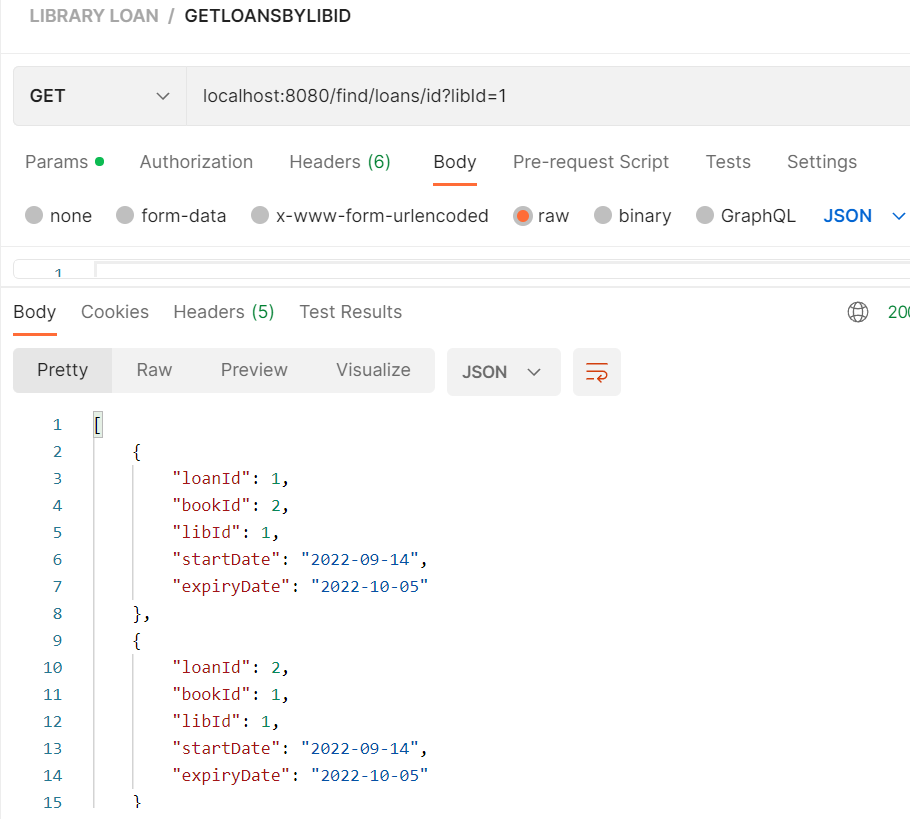910x819 pixels.
Task: Open the Cookies response tab
Action: 115,312
